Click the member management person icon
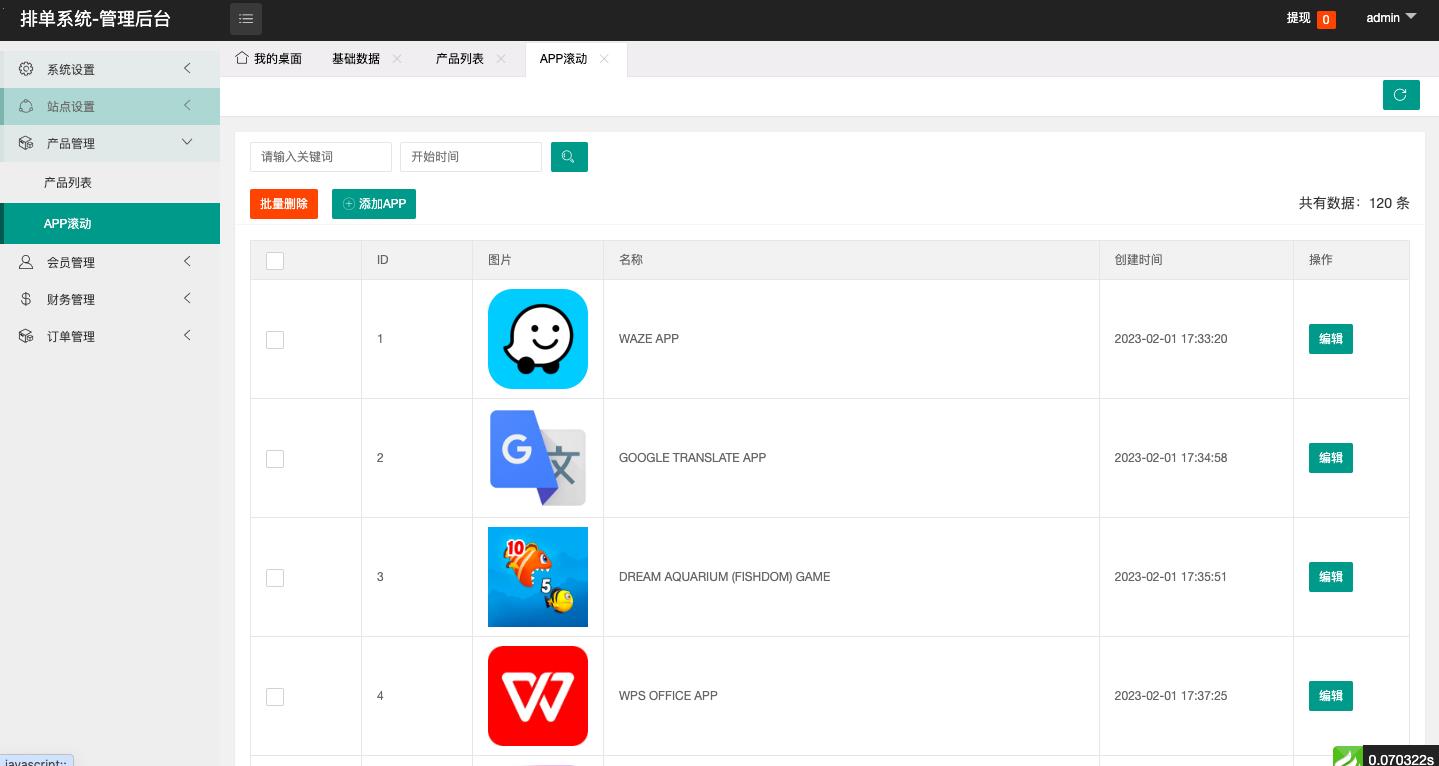Viewport: 1439px width, 766px height. tap(26, 262)
